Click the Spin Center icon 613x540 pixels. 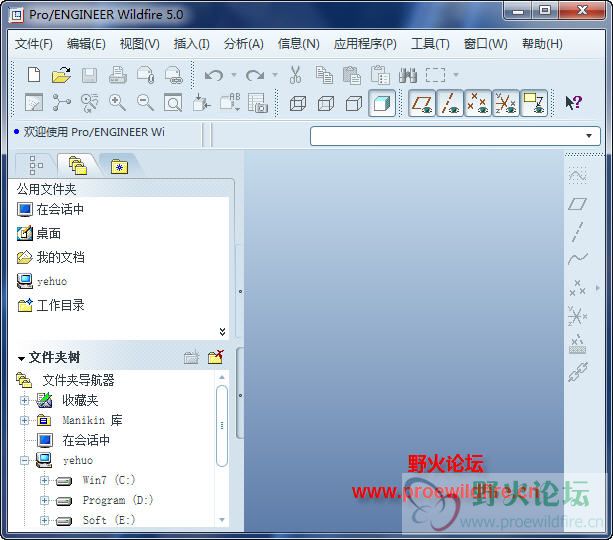[x=61, y=103]
